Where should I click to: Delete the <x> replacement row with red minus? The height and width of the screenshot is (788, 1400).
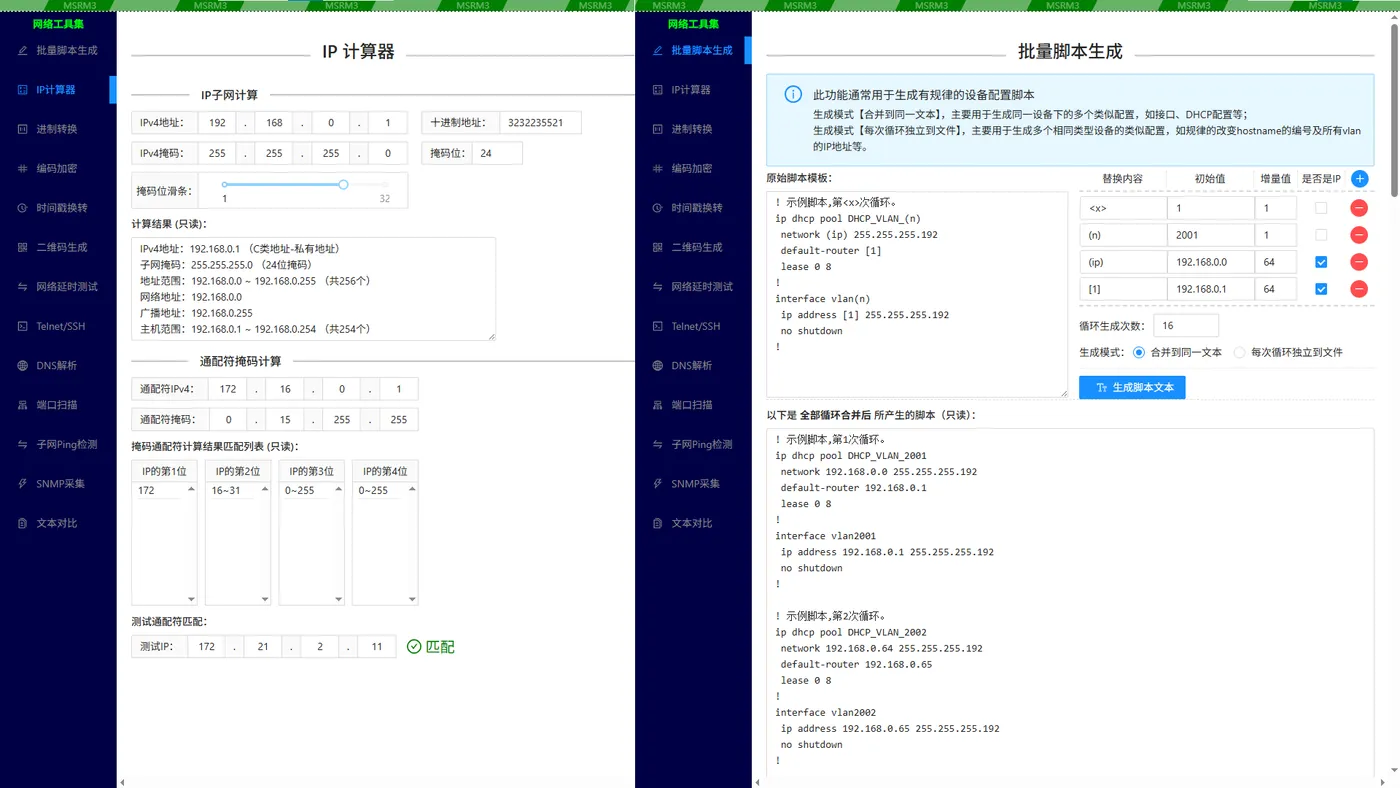(x=1359, y=208)
